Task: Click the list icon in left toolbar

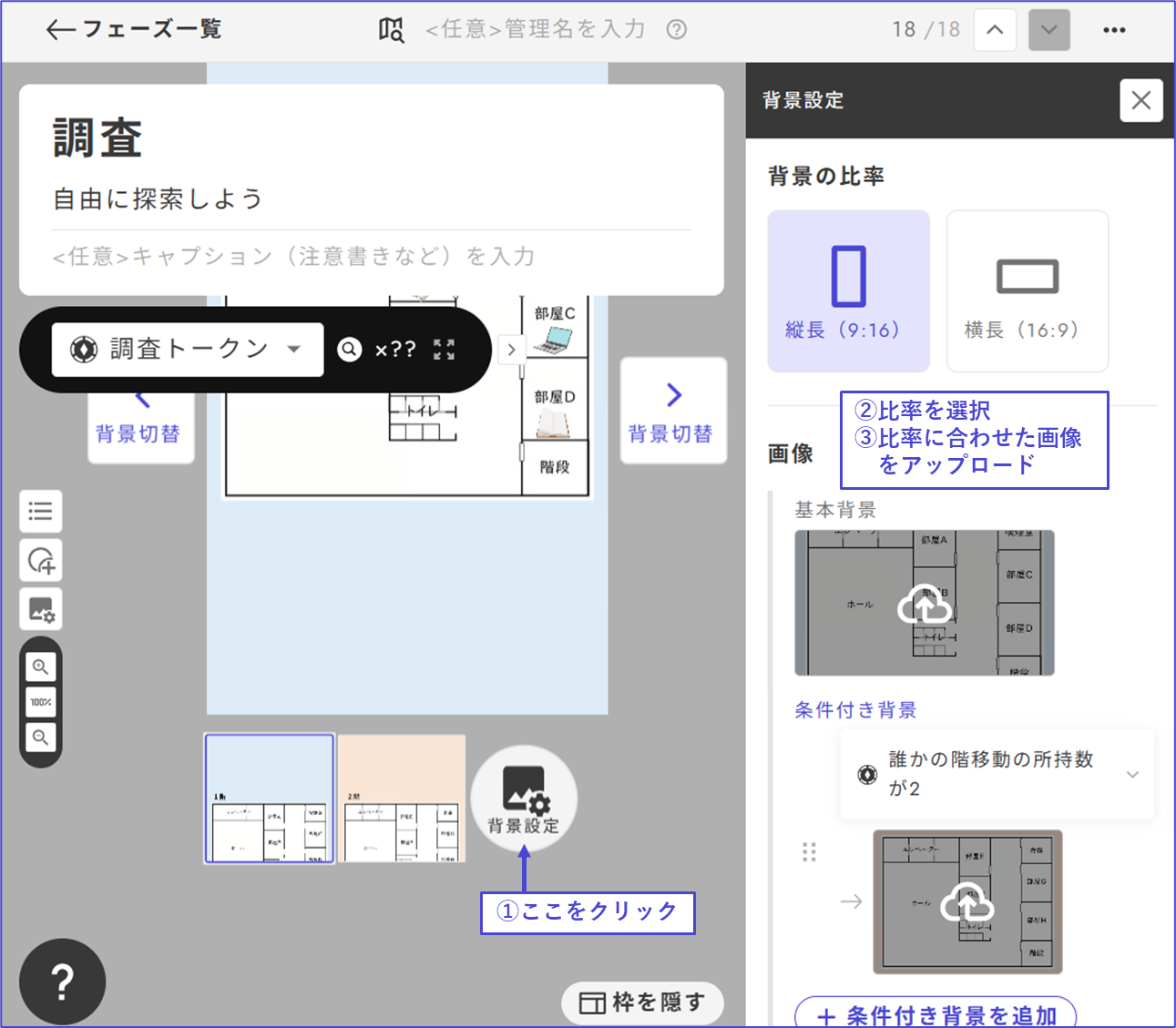Action: click(x=41, y=511)
